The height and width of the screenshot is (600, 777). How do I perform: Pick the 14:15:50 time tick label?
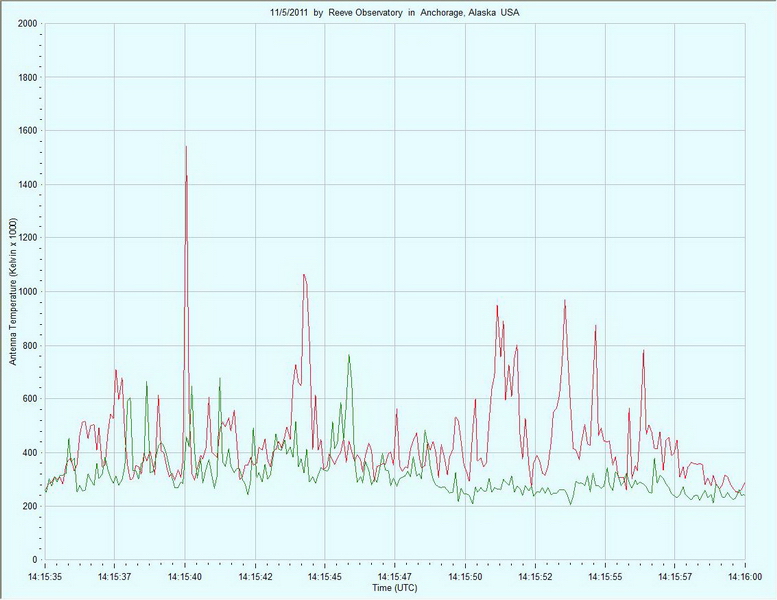pyautogui.click(x=465, y=578)
